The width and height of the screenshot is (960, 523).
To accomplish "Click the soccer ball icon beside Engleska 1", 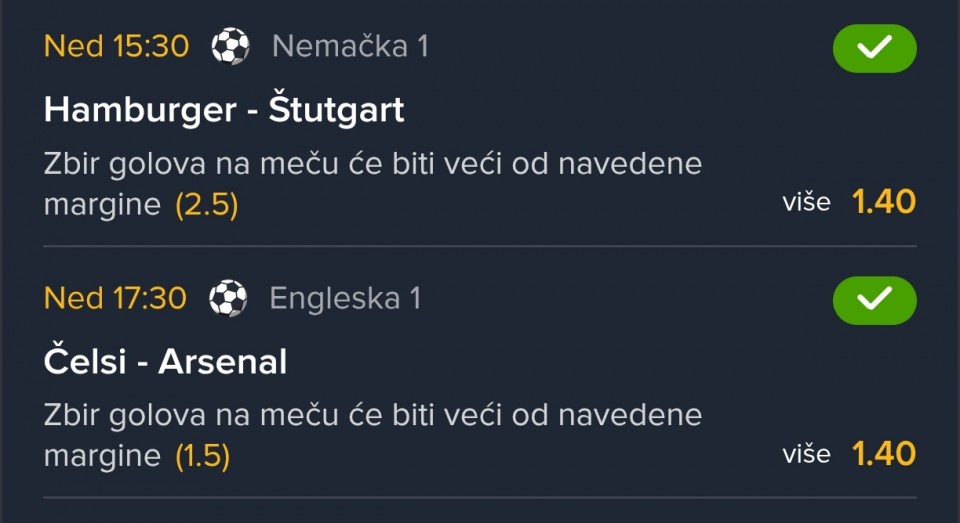I will [228, 298].
